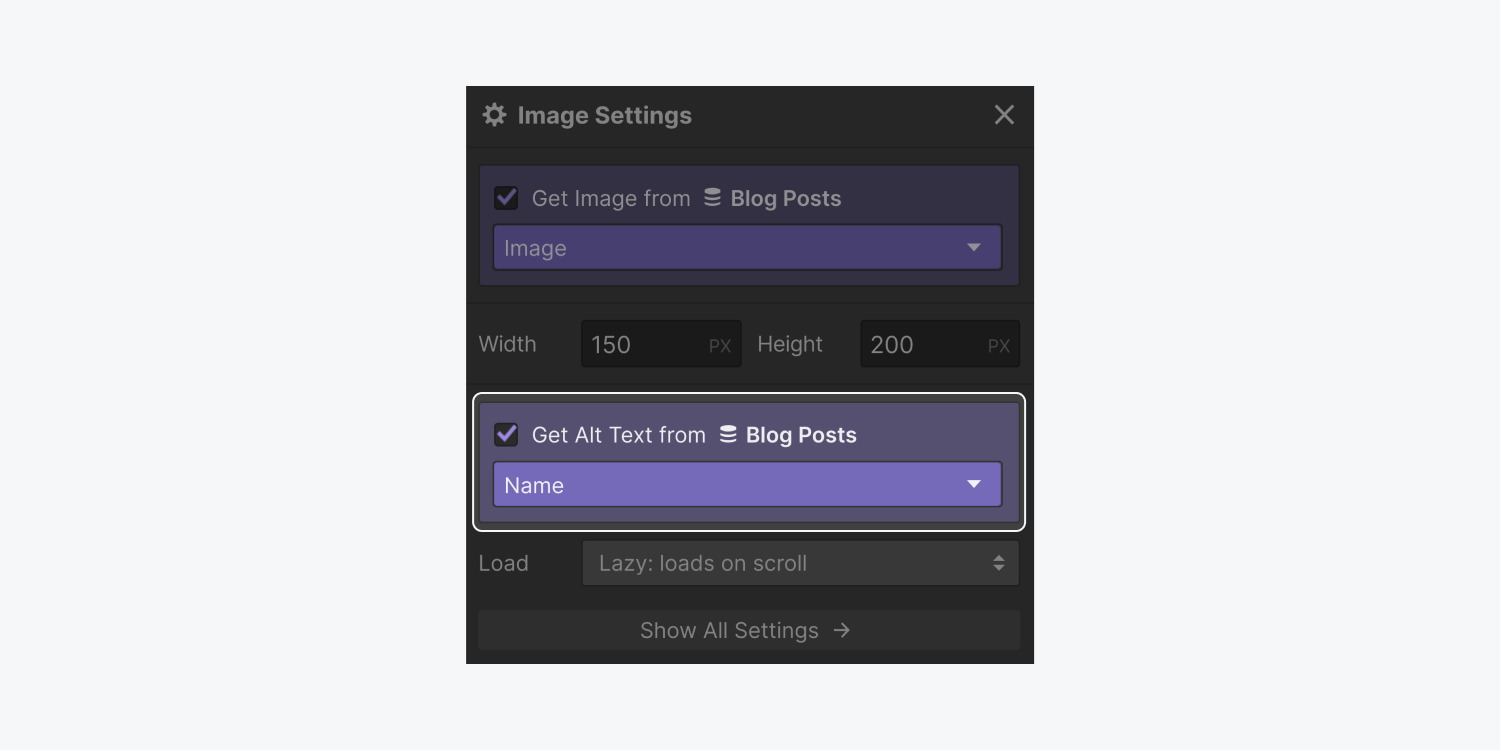The width and height of the screenshot is (1501, 751).
Task: Click the arrow icon on Show All Settings
Action: [841, 630]
